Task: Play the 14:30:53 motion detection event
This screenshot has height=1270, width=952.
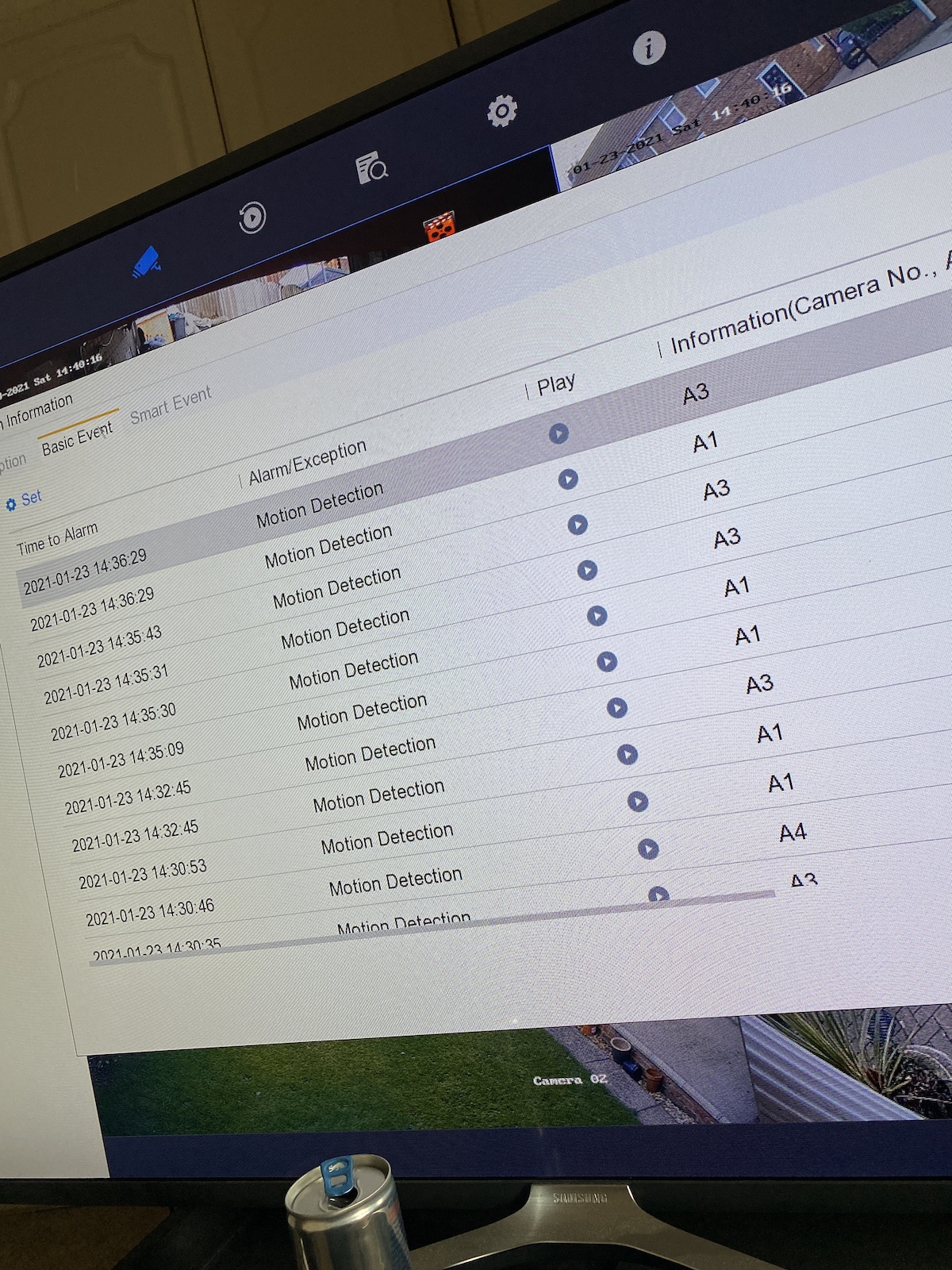Action: click(x=638, y=801)
